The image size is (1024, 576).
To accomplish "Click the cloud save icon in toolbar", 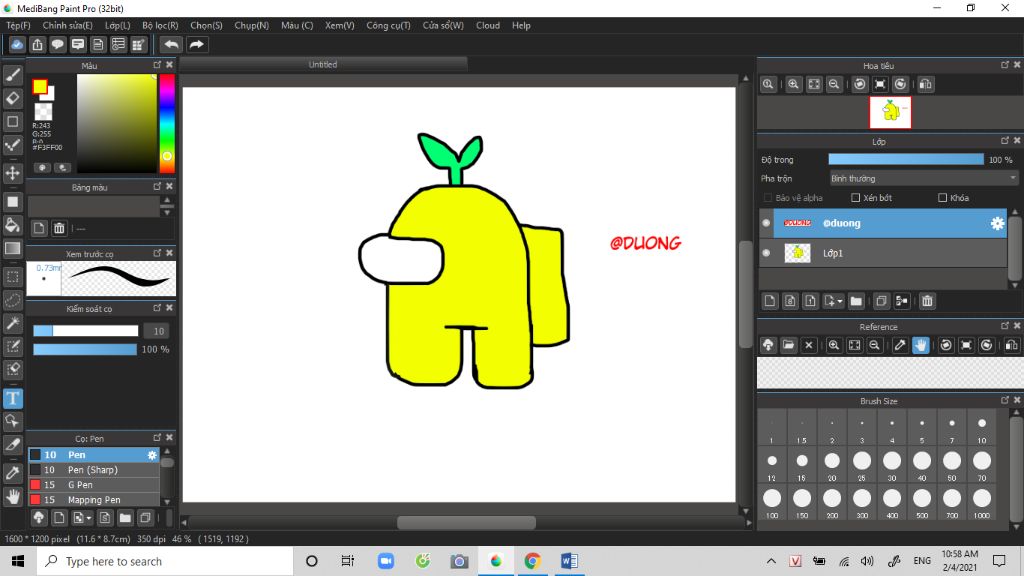I will pos(17,44).
